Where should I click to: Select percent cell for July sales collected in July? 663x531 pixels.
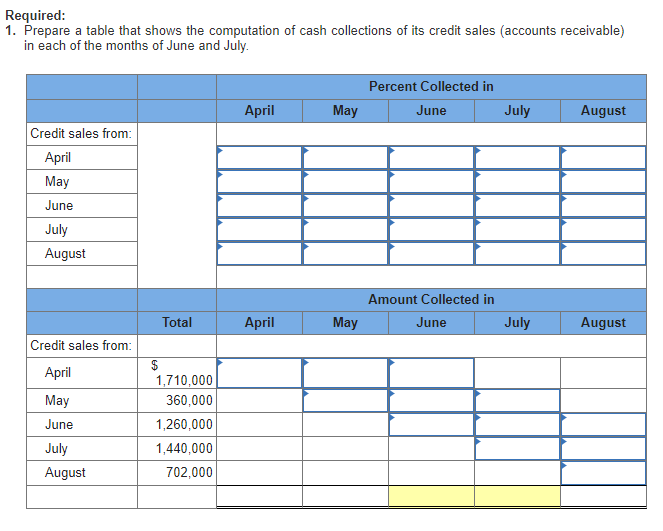point(518,230)
